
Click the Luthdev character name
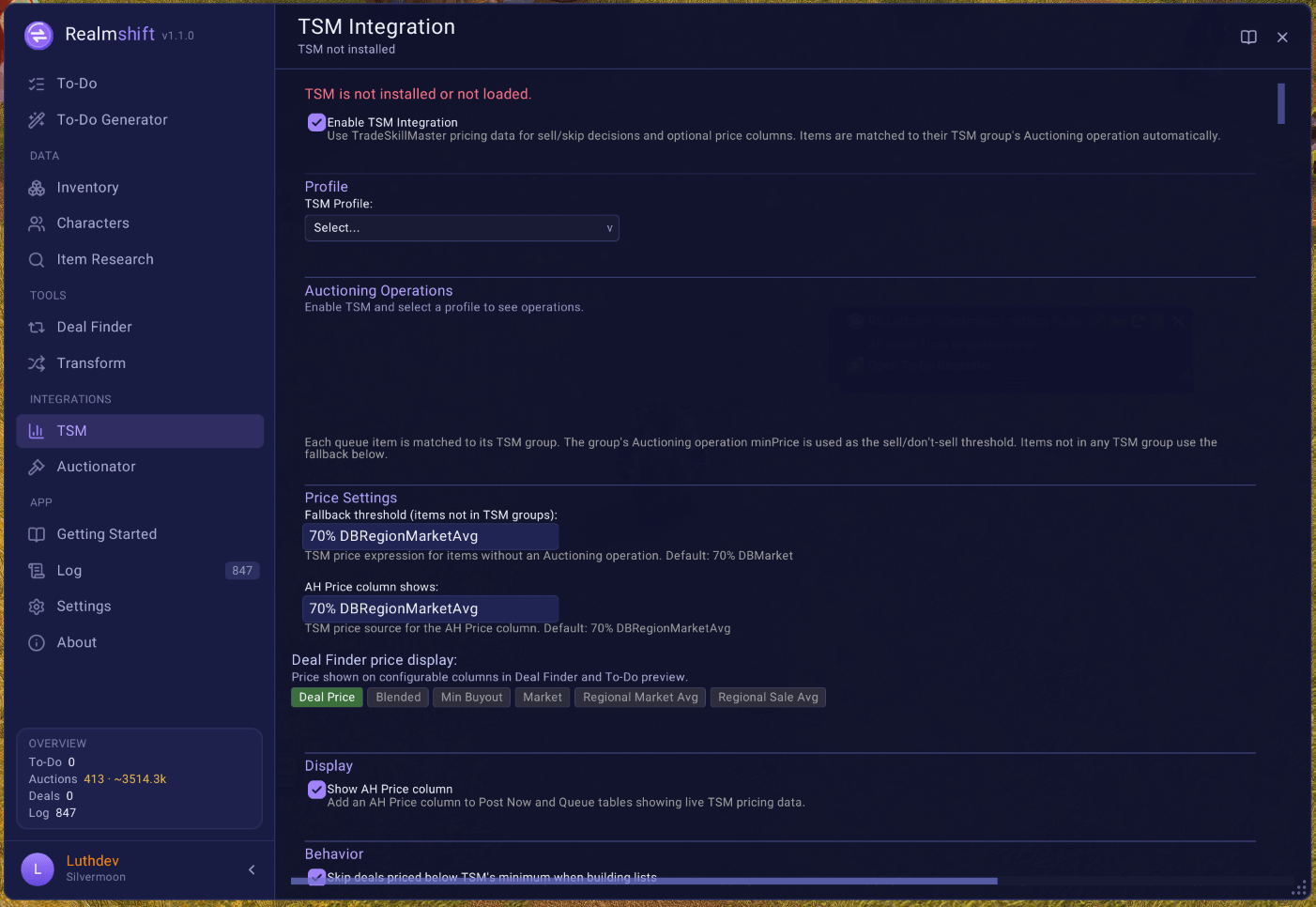[93, 861]
